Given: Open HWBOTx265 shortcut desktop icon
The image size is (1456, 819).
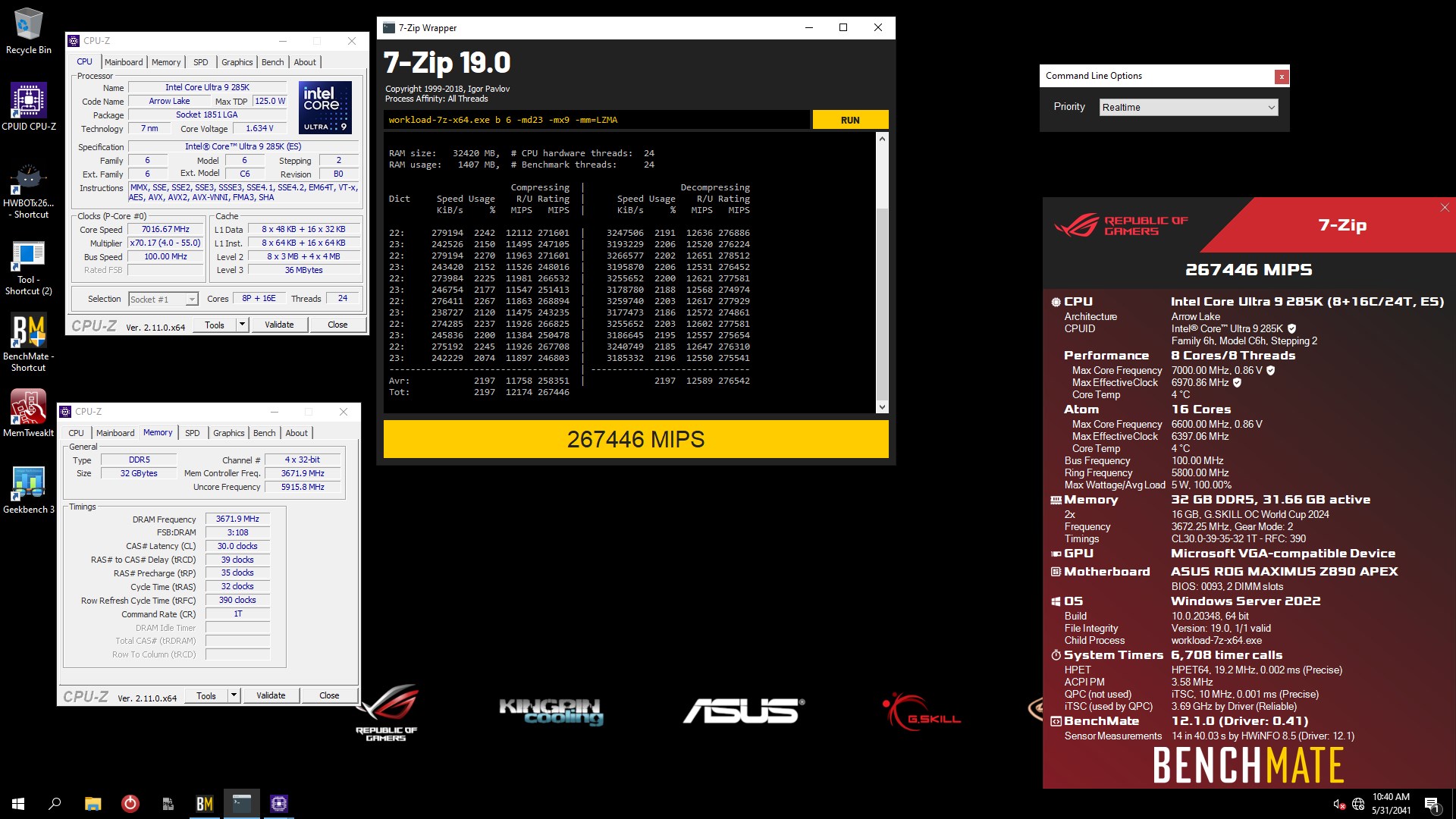Looking at the screenshot, I should click(29, 191).
